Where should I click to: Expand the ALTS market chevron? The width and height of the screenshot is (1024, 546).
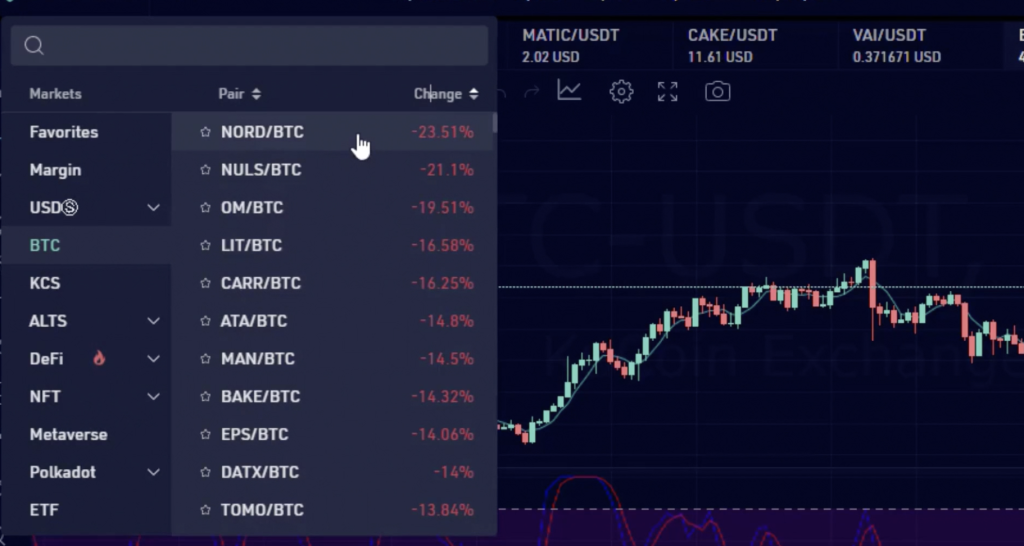click(x=153, y=321)
